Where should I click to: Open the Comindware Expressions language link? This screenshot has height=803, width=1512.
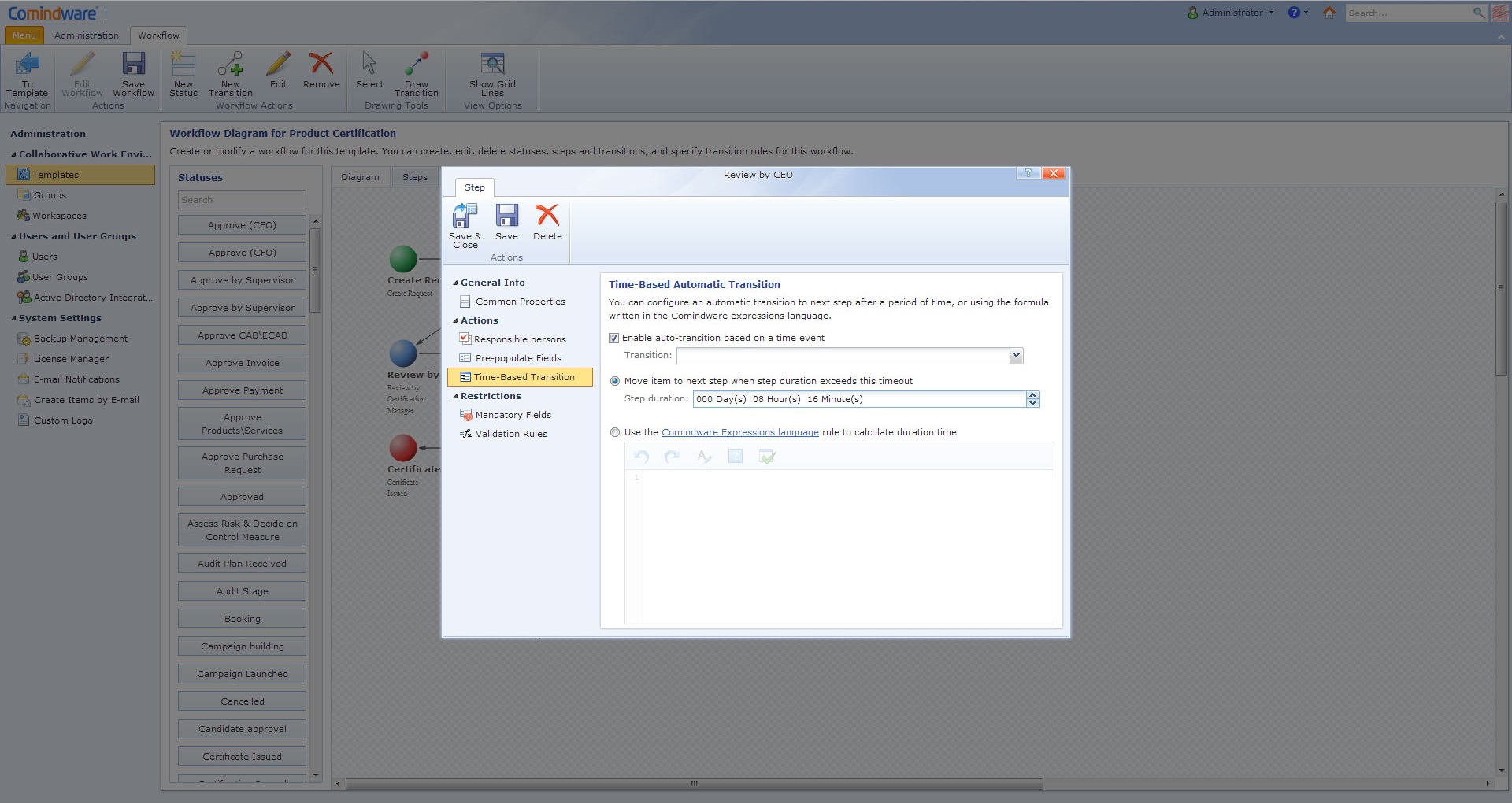pyautogui.click(x=739, y=432)
